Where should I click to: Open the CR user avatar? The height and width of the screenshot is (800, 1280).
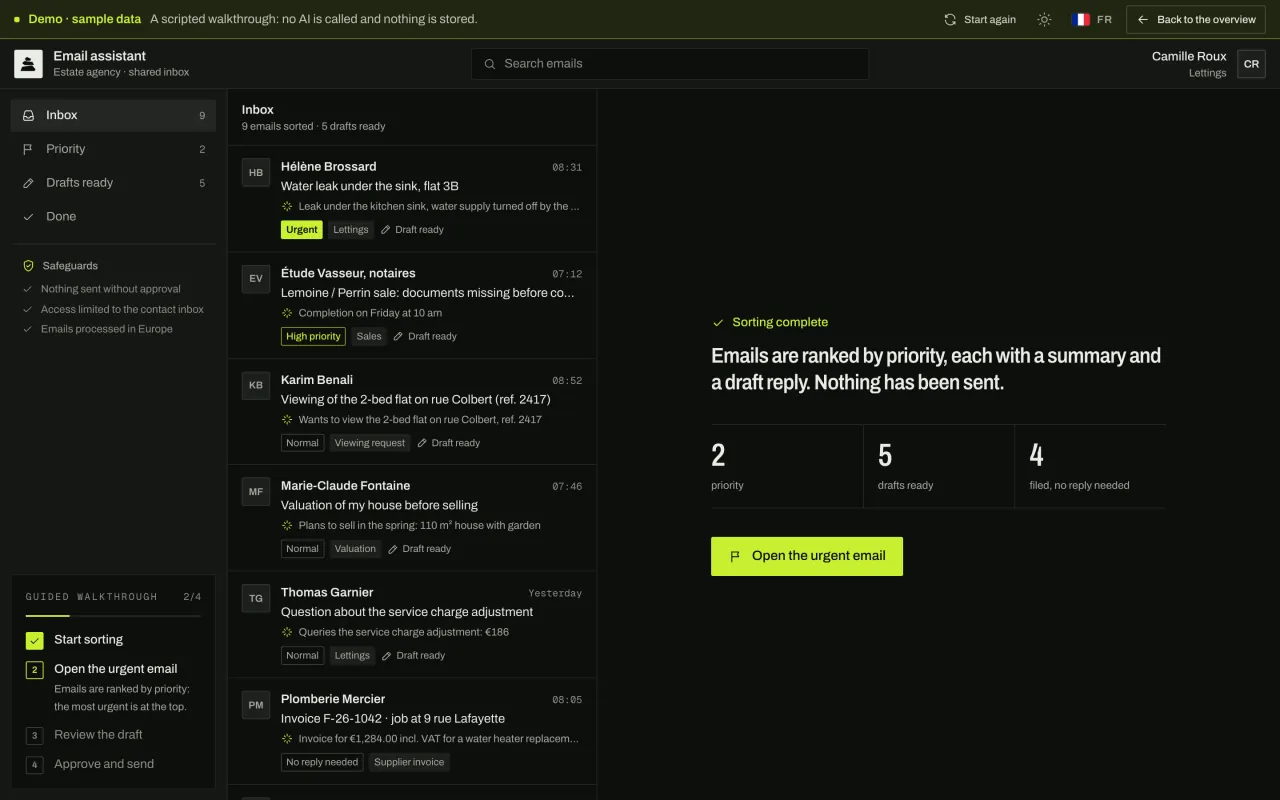[1251, 64]
